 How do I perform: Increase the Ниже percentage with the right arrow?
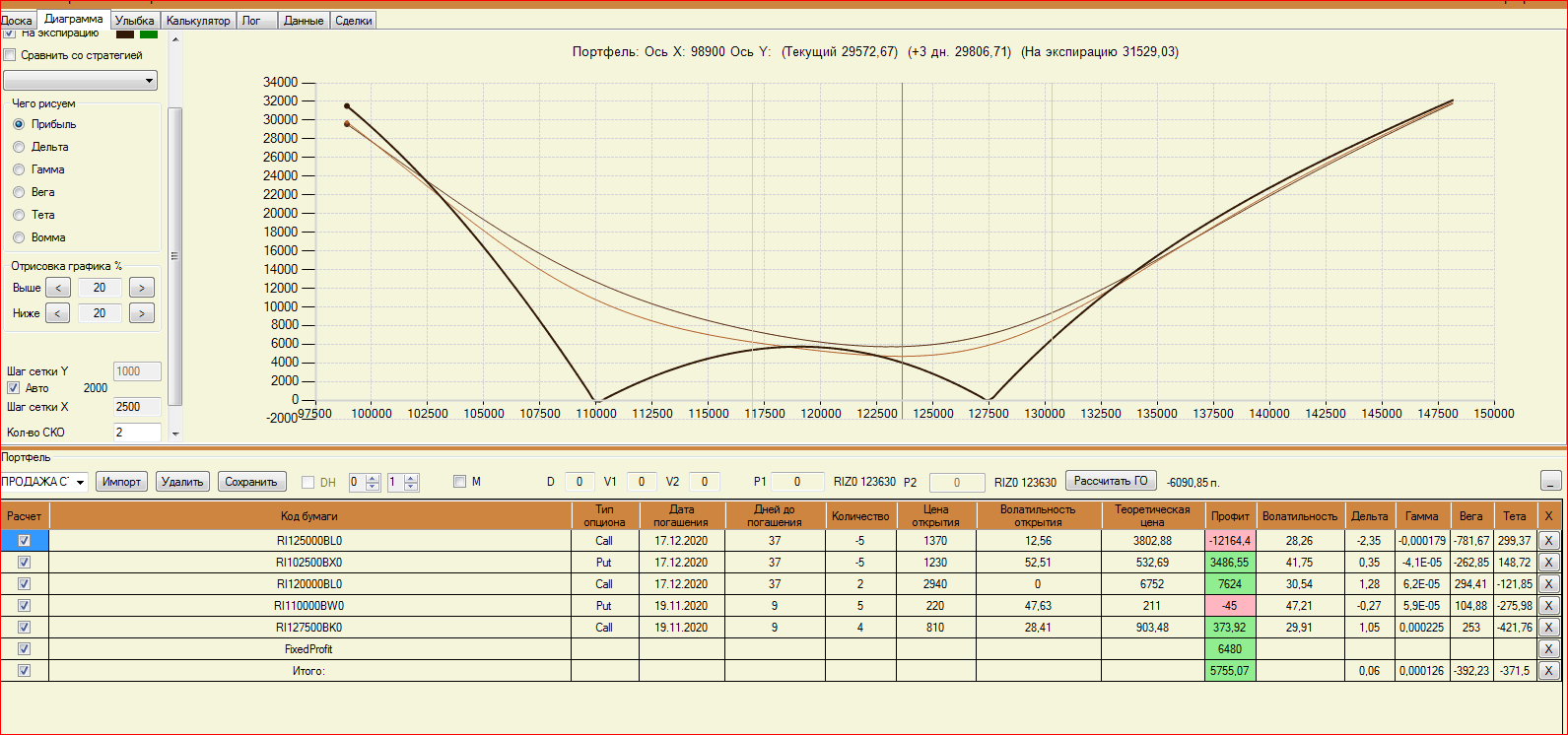[x=142, y=313]
